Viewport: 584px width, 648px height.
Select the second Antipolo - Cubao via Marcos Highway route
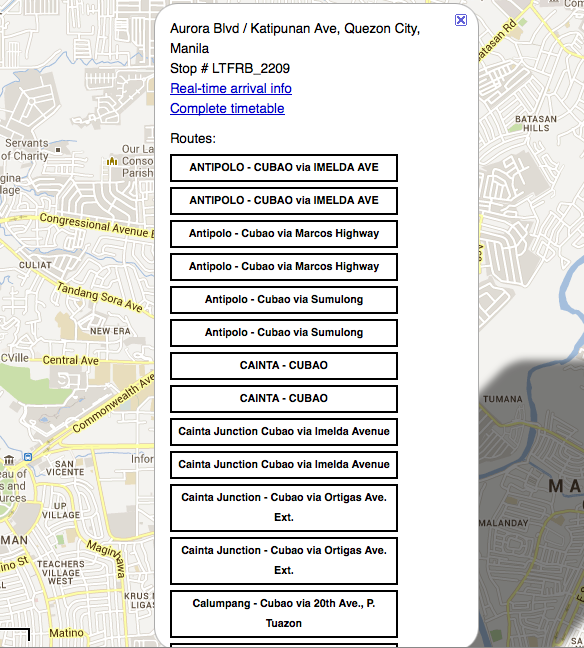[x=284, y=267]
